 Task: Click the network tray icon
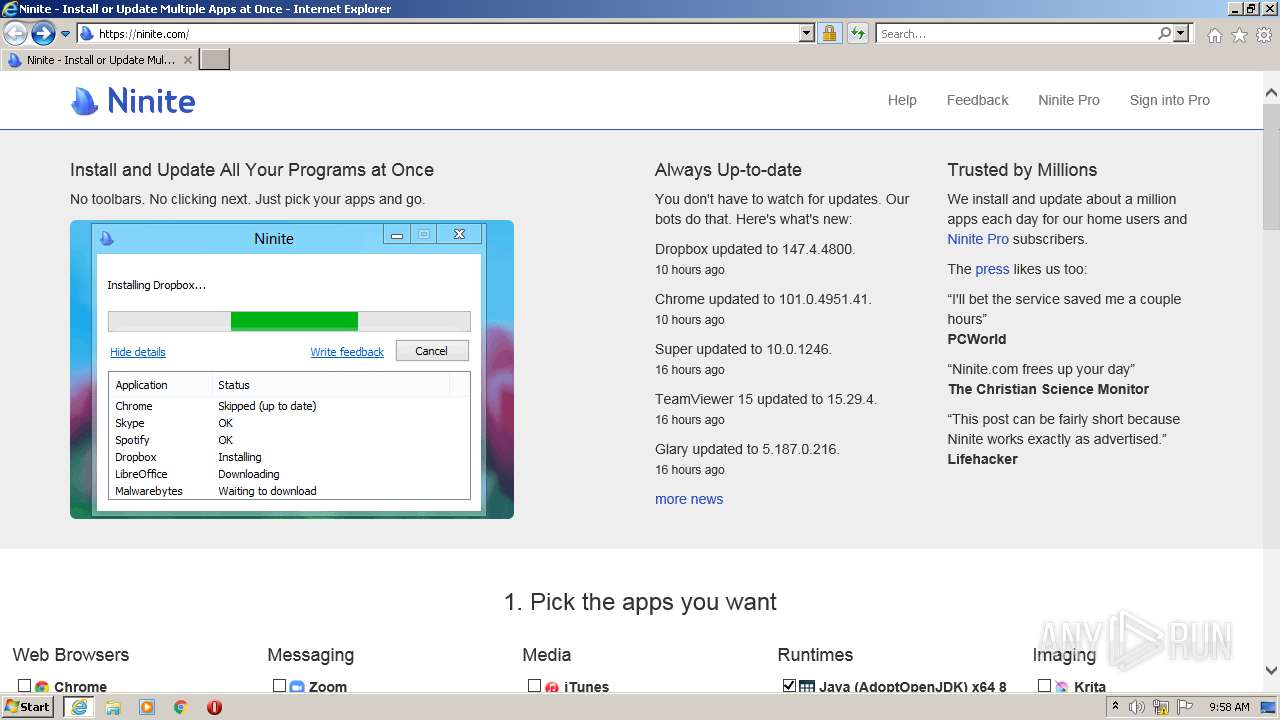click(x=1162, y=707)
